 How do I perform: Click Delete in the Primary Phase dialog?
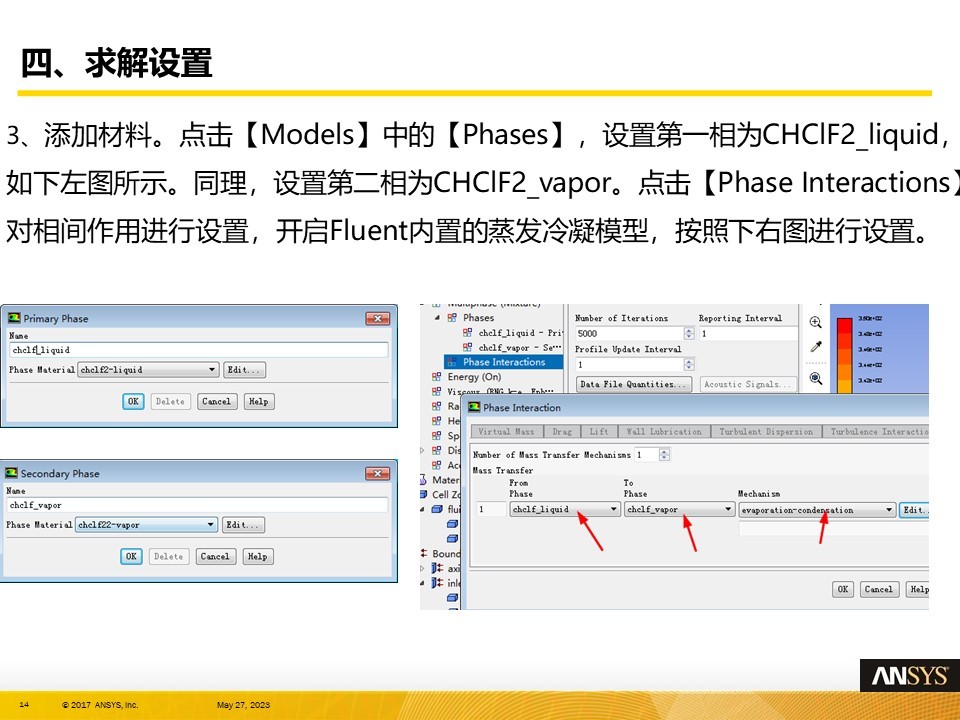click(x=170, y=402)
